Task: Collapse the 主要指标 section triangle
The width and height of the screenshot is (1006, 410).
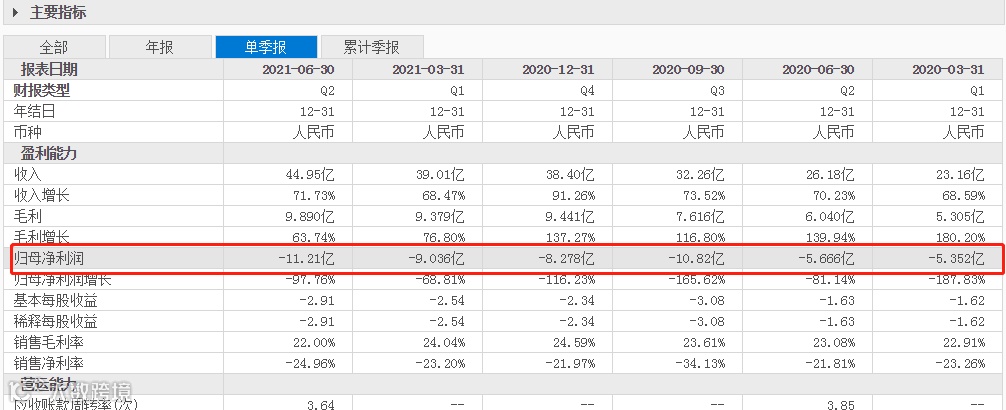Action: (x=16, y=12)
